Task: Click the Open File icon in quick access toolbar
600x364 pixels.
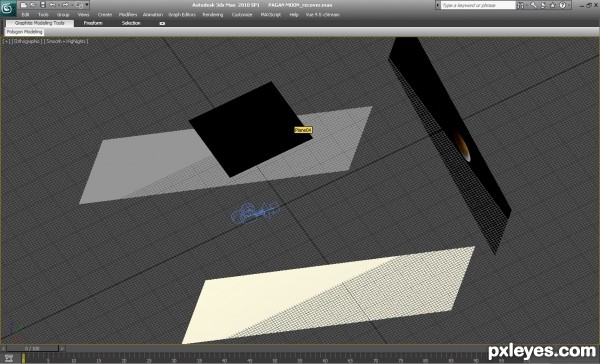Action: pyautogui.click(x=33, y=5)
